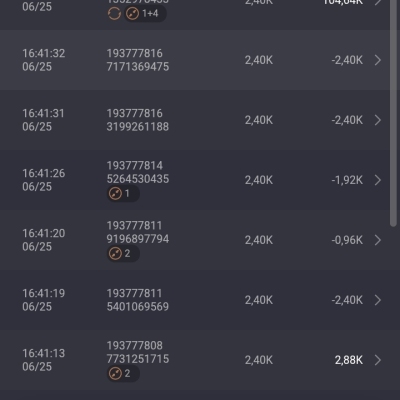This screenshot has height=400, width=400.
Task: Click badge icon 2 under 9196897794
Action: 115,254
